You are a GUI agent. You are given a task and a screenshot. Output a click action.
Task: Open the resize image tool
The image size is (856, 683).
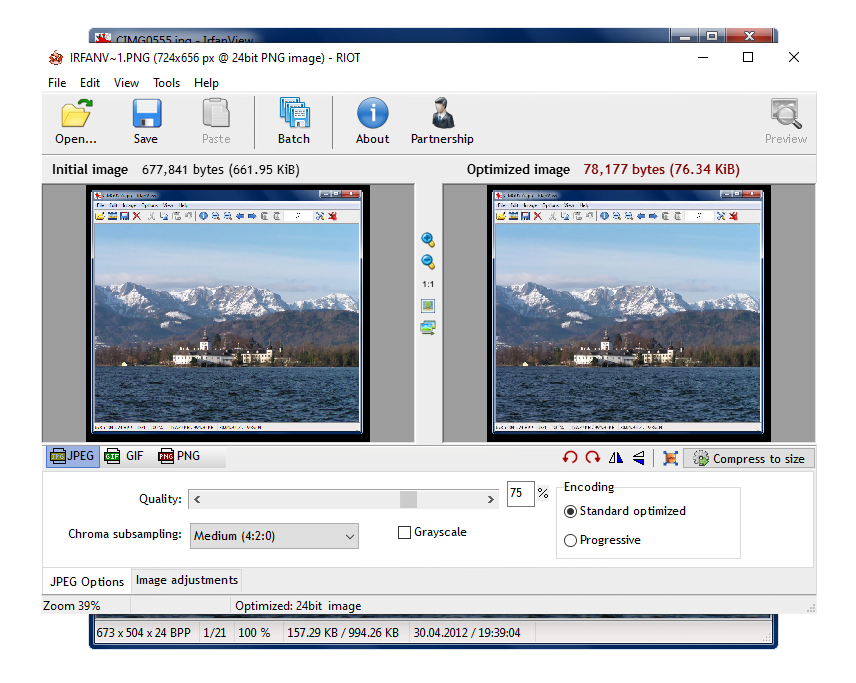pyautogui.click(x=670, y=458)
